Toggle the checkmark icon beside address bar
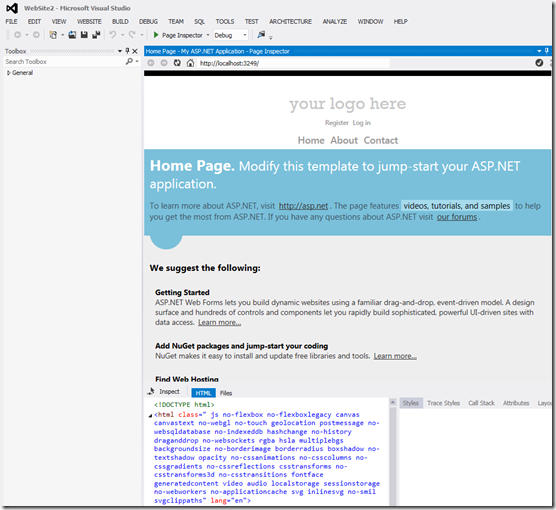 click(539, 63)
